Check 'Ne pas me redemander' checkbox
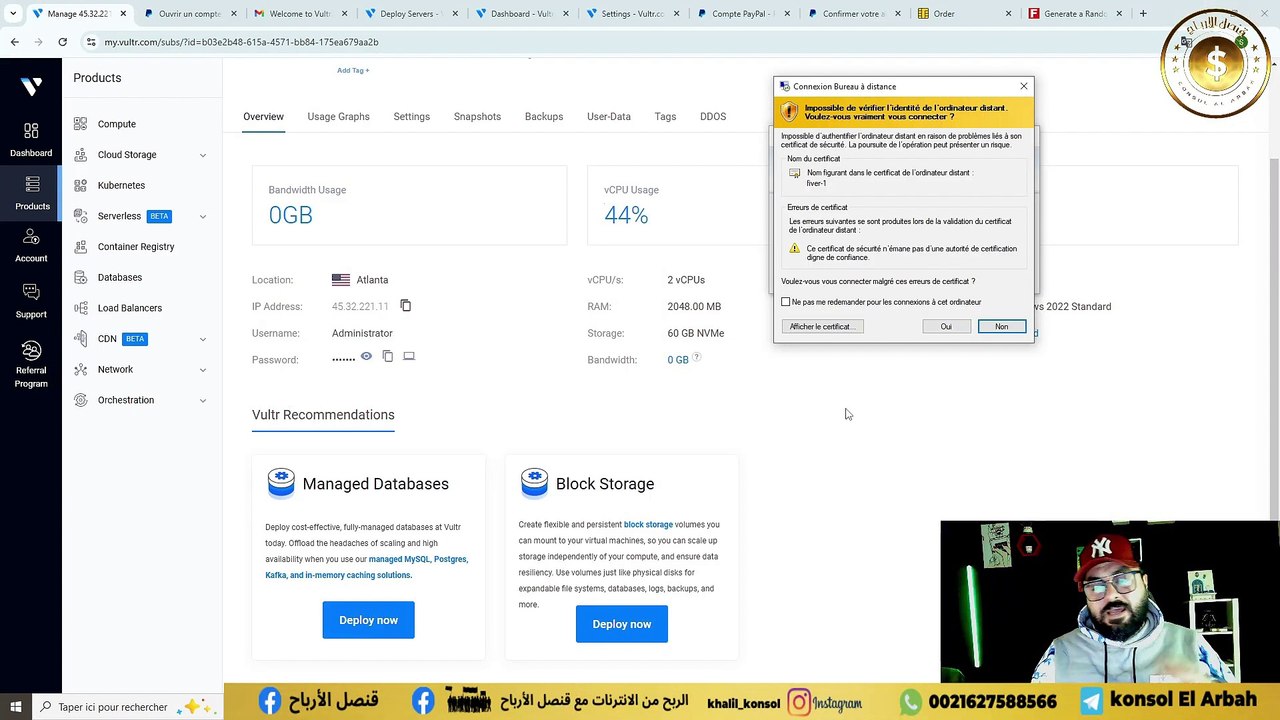This screenshot has width=1280, height=720. 786,302
